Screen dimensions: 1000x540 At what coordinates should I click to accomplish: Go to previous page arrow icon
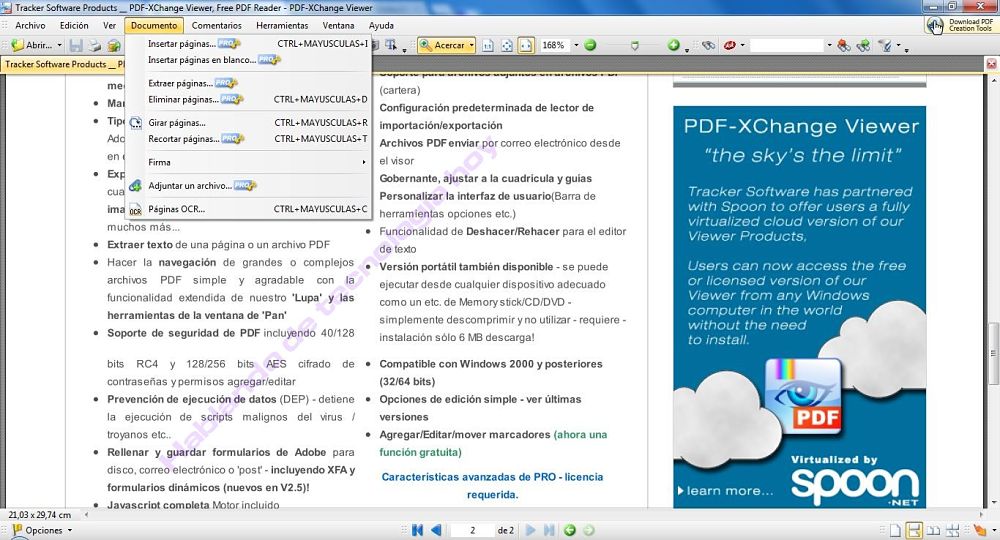pyautogui.click(x=436, y=530)
